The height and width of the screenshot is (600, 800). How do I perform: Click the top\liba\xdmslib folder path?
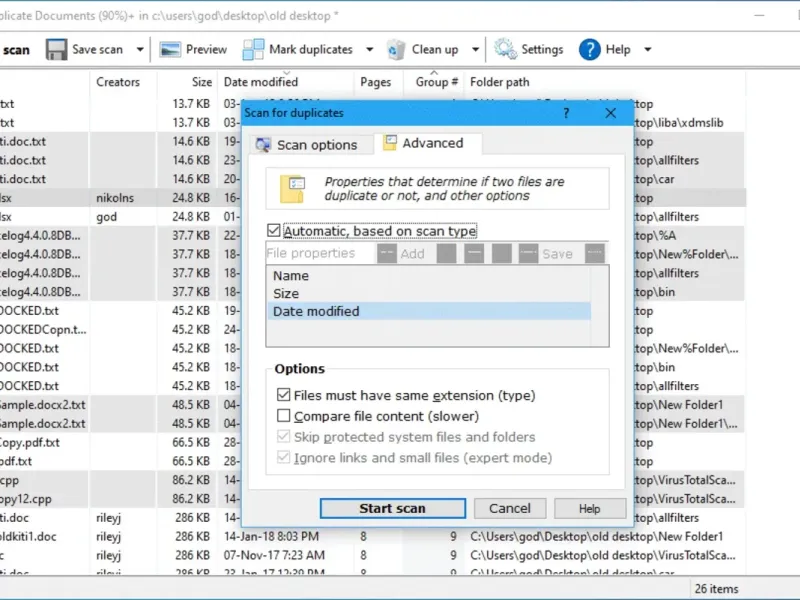(x=679, y=122)
